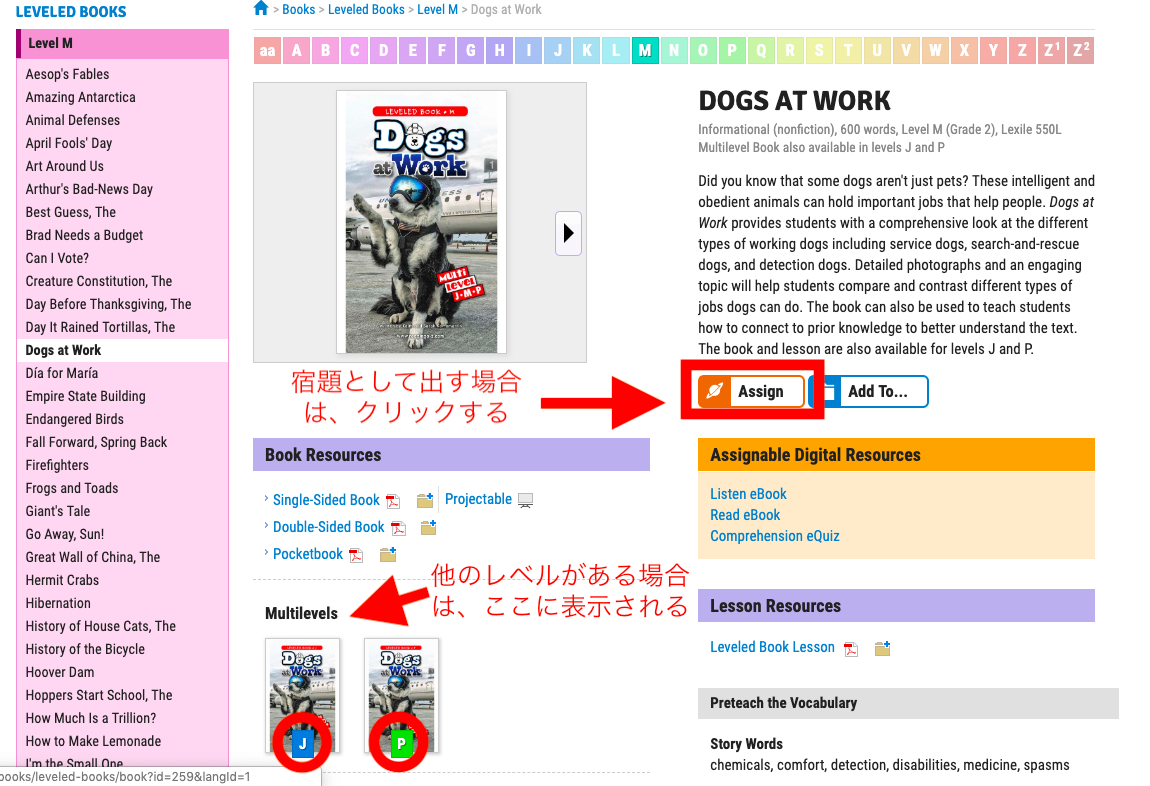Expand the Pocketbook entry chevron
This screenshot has width=1150, height=786.
[266, 553]
